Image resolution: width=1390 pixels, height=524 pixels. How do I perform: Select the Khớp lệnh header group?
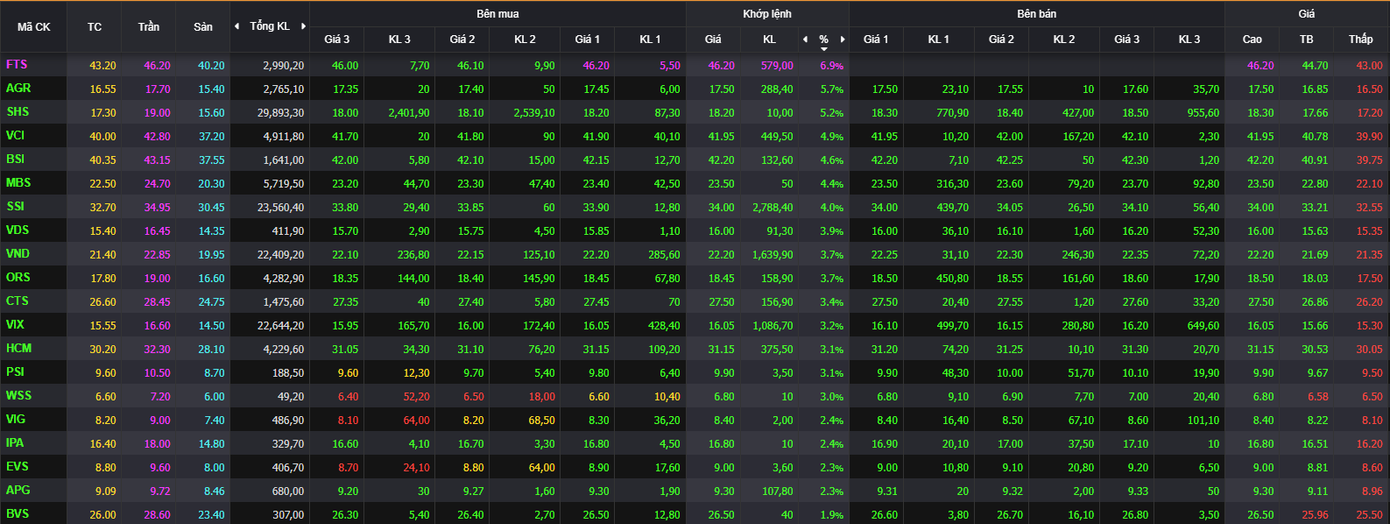click(767, 14)
